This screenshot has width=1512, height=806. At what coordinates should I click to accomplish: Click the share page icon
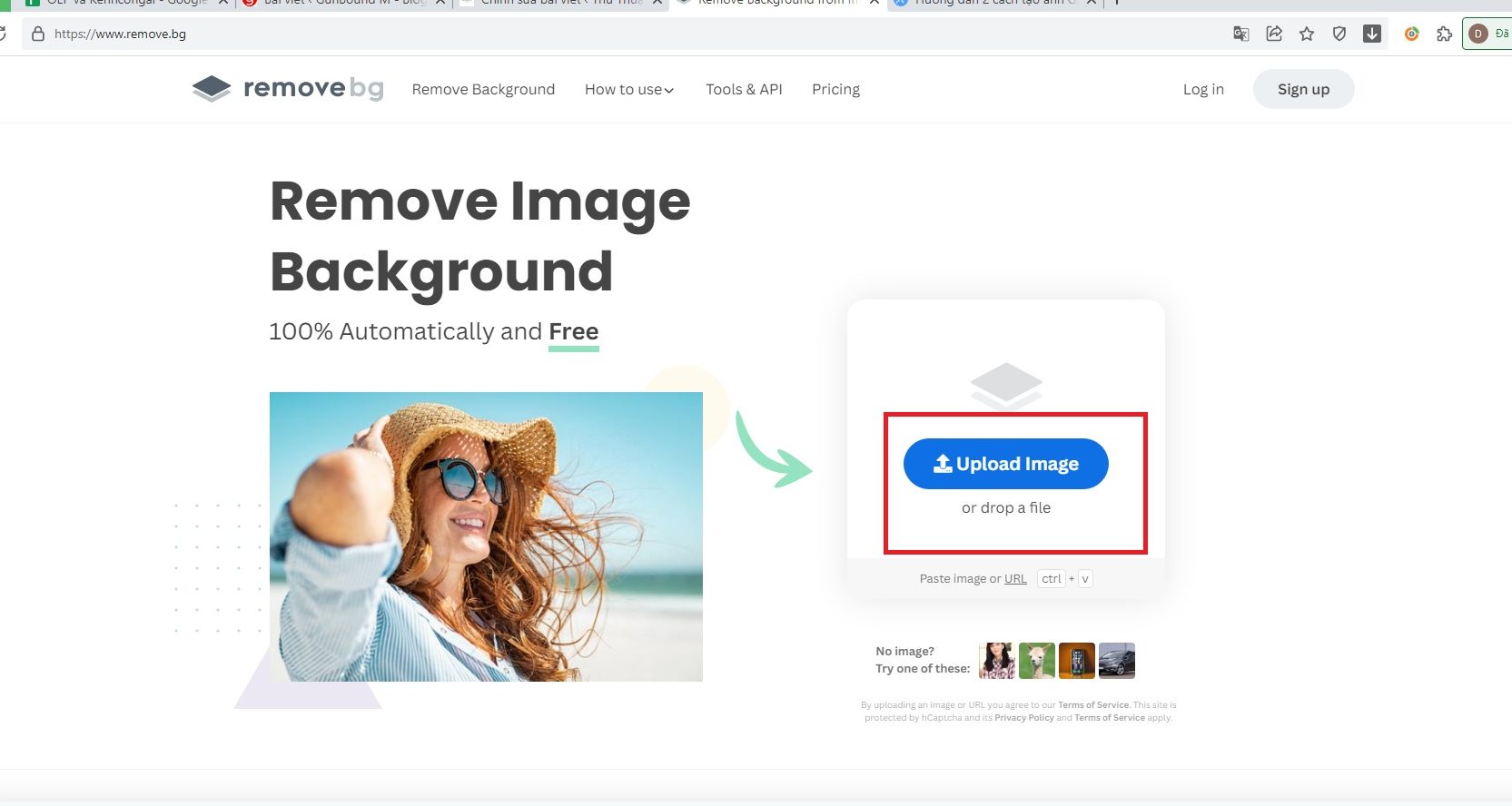click(x=1274, y=34)
